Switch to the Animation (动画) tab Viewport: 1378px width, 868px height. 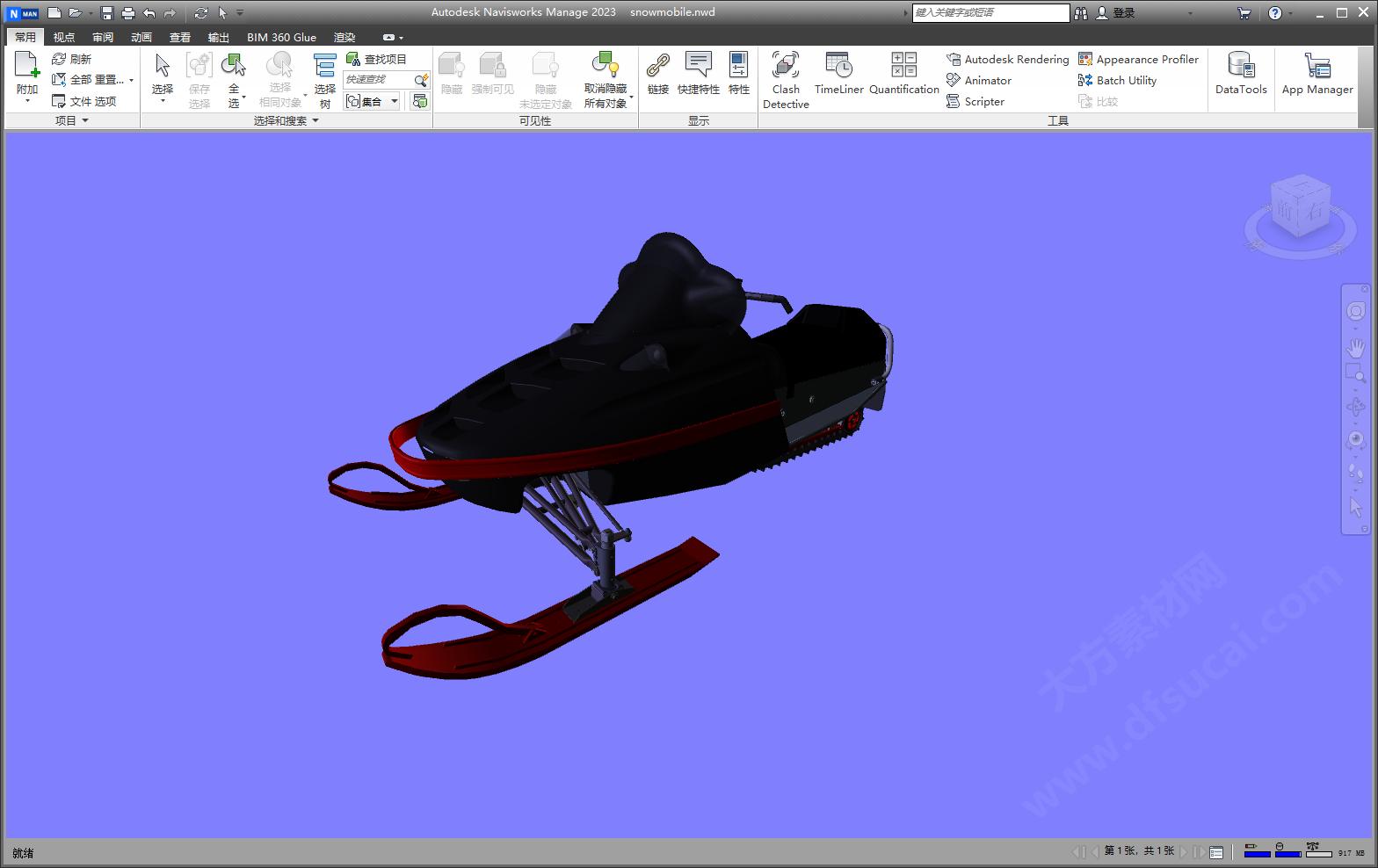[x=141, y=37]
